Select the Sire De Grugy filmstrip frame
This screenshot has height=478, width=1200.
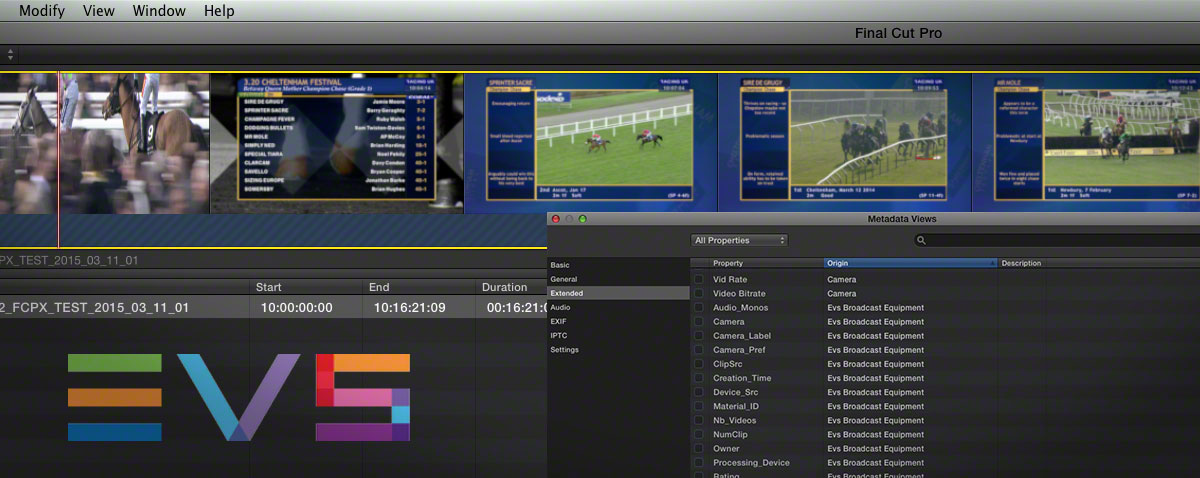click(x=844, y=142)
